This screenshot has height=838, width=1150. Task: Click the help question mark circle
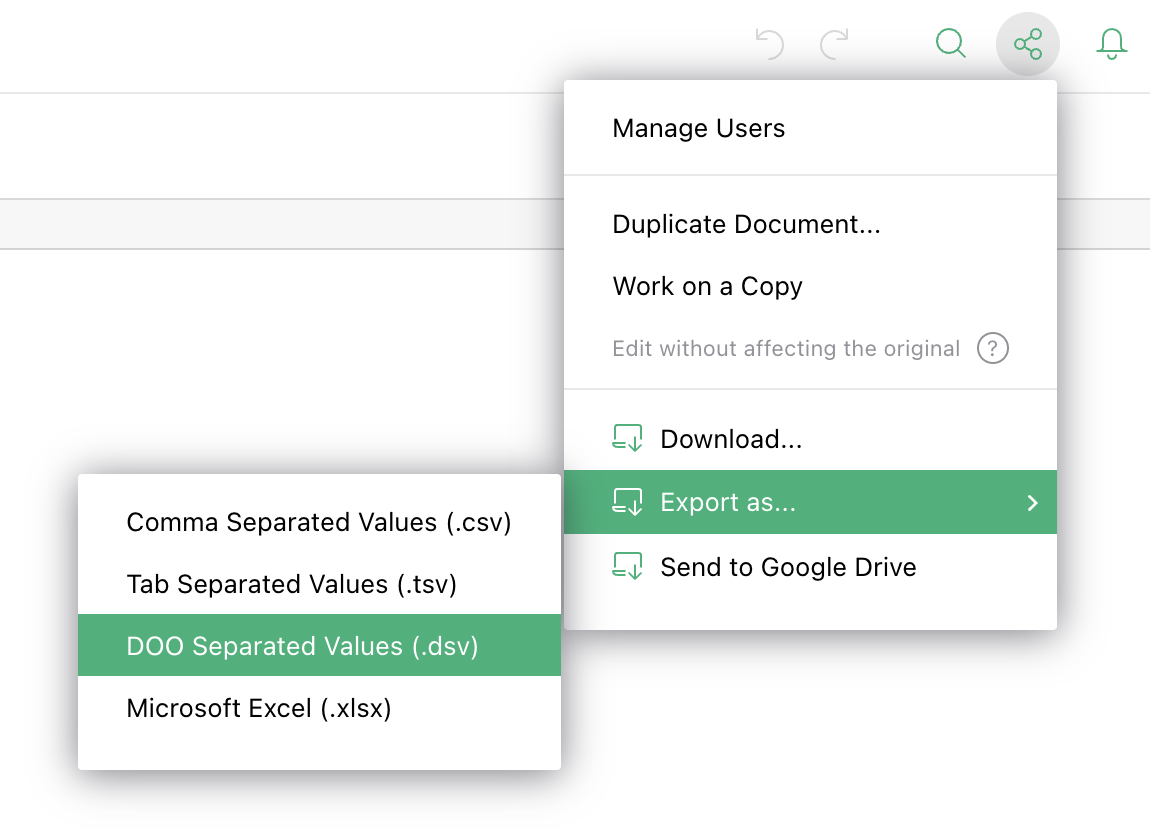(x=992, y=348)
